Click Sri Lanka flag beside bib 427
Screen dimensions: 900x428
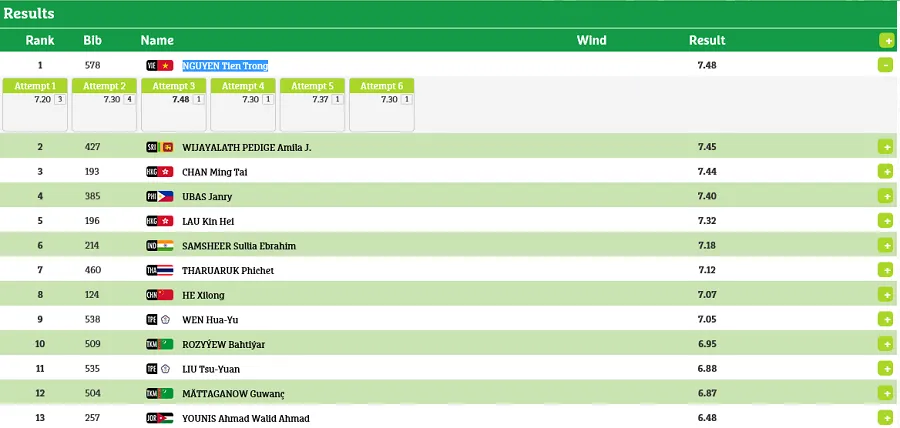tap(168, 147)
